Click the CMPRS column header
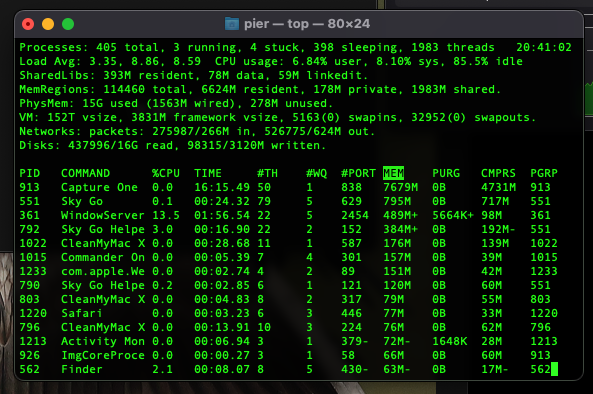This screenshot has height=394, width=593. (x=498, y=173)
